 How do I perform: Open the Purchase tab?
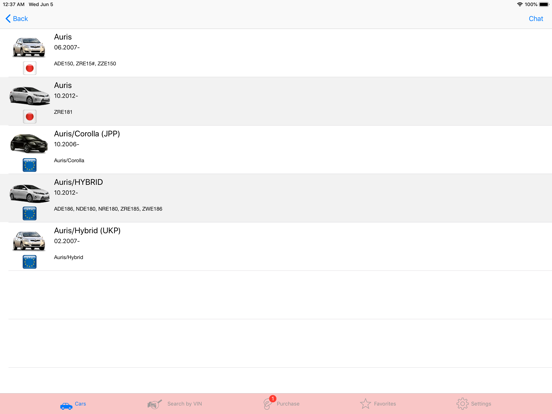(281, 403)
